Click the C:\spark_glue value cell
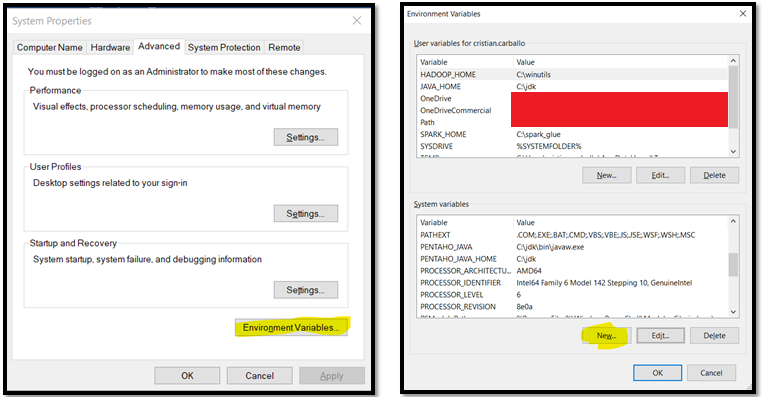Screen dimensions: 764x397 point(538,134)
